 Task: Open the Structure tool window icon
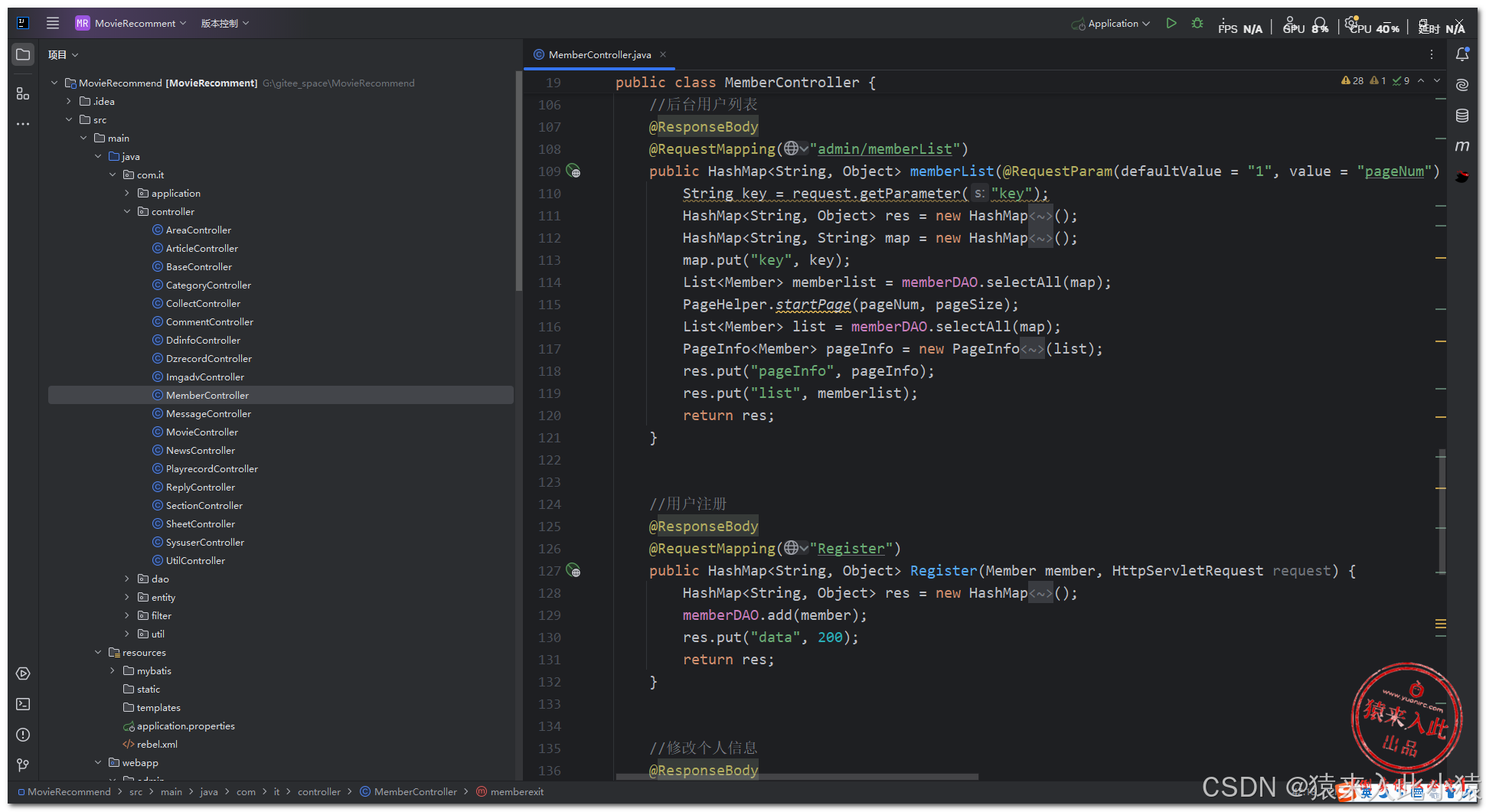point(23,93)
